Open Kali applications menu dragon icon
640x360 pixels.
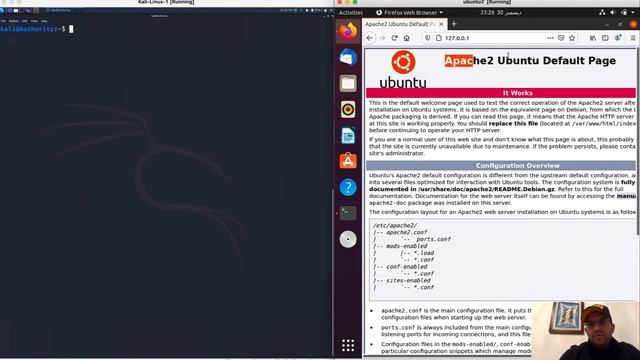2,10
